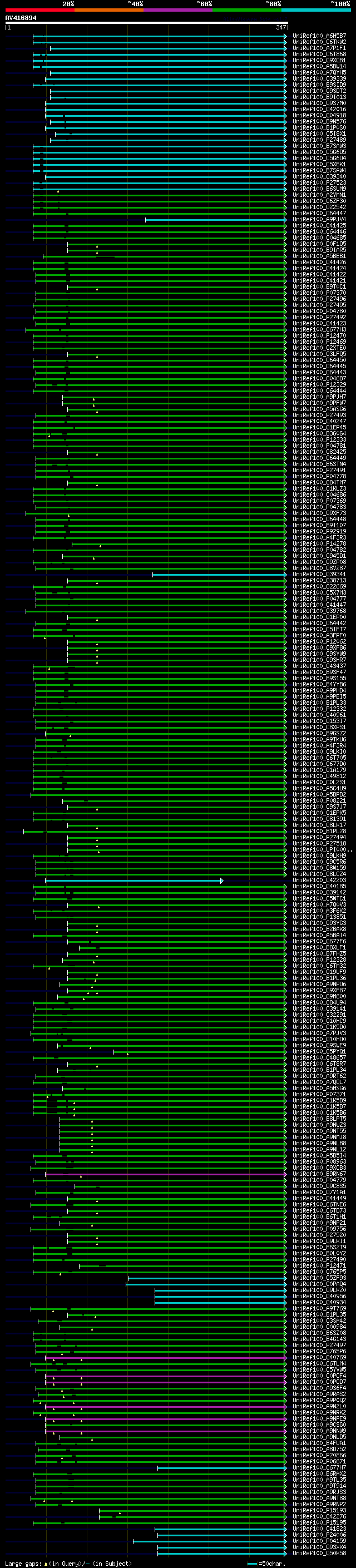Viewport: 356px width, 1568px height.
Task: Click the query end position 347
Action: (280, 27)
